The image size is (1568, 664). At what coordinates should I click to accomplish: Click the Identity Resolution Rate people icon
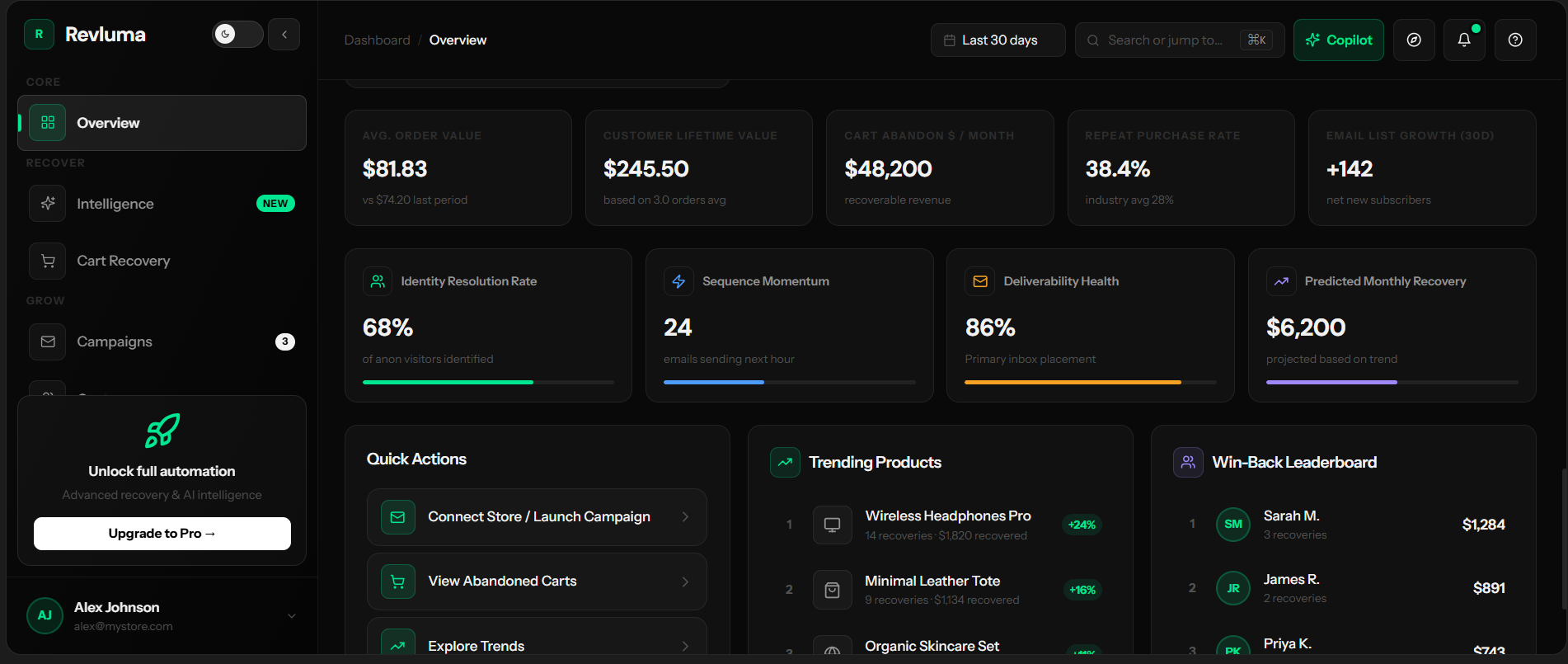[x=378, y=281]
